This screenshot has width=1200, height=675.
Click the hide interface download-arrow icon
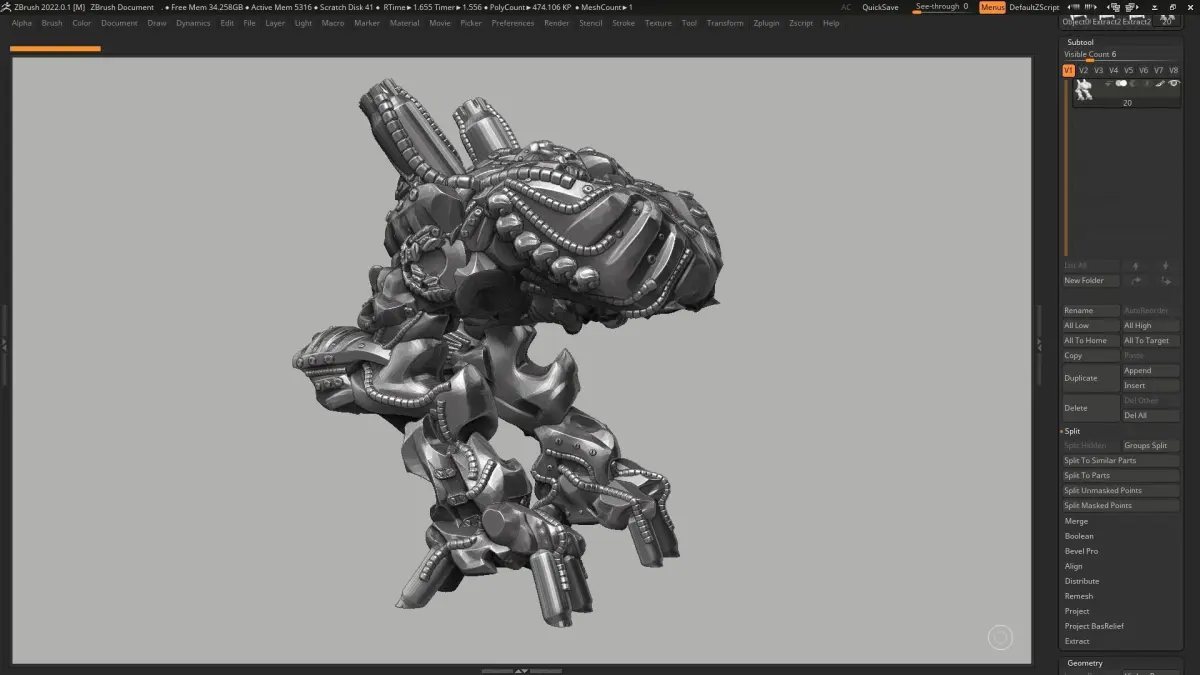pos(1154,8)
